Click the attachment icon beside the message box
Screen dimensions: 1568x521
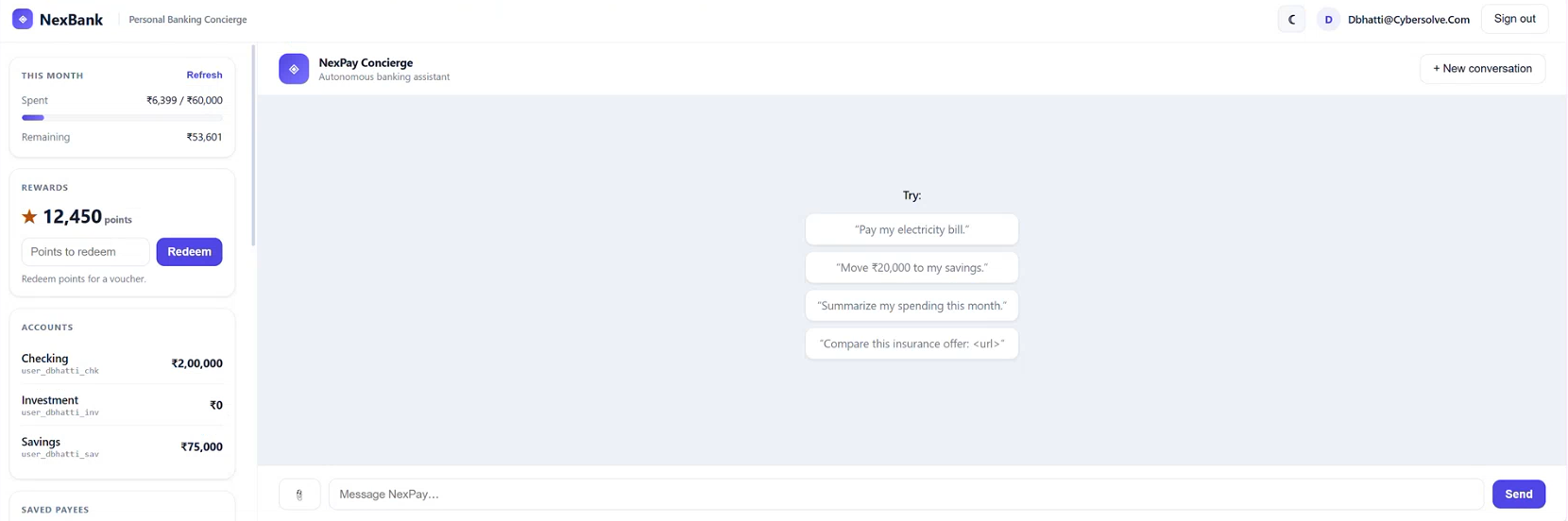(x=299, y=494)
